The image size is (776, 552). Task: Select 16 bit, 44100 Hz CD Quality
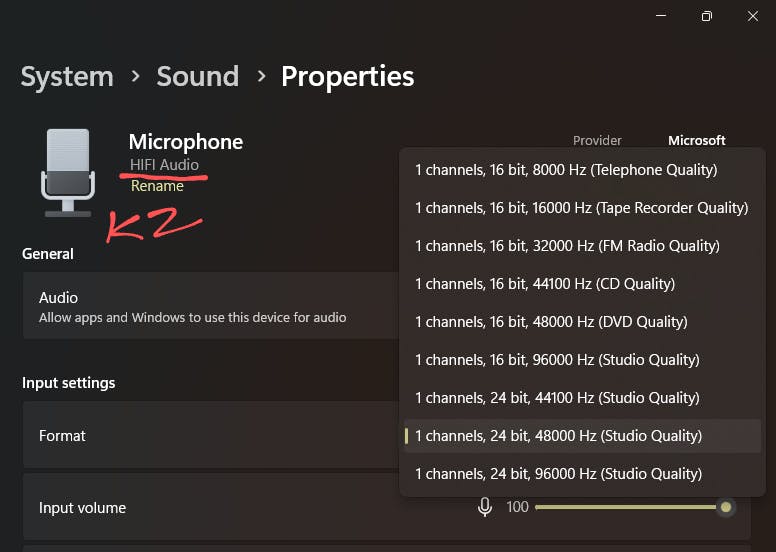pyautogui.click(x=545, y=284)
